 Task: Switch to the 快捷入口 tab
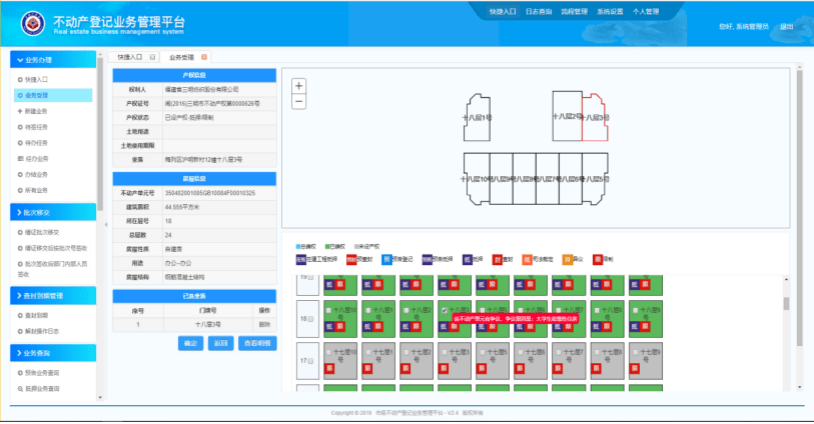129,58
